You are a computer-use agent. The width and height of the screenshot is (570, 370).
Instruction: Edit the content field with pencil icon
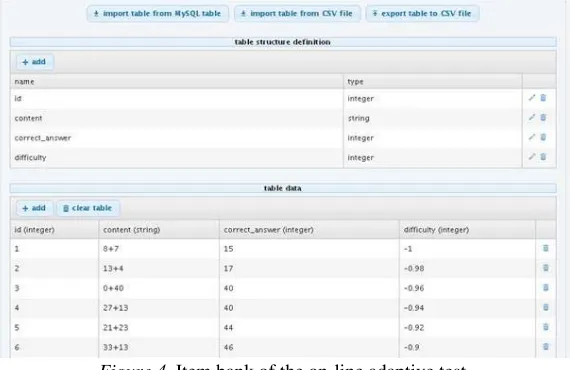(532, 117)
